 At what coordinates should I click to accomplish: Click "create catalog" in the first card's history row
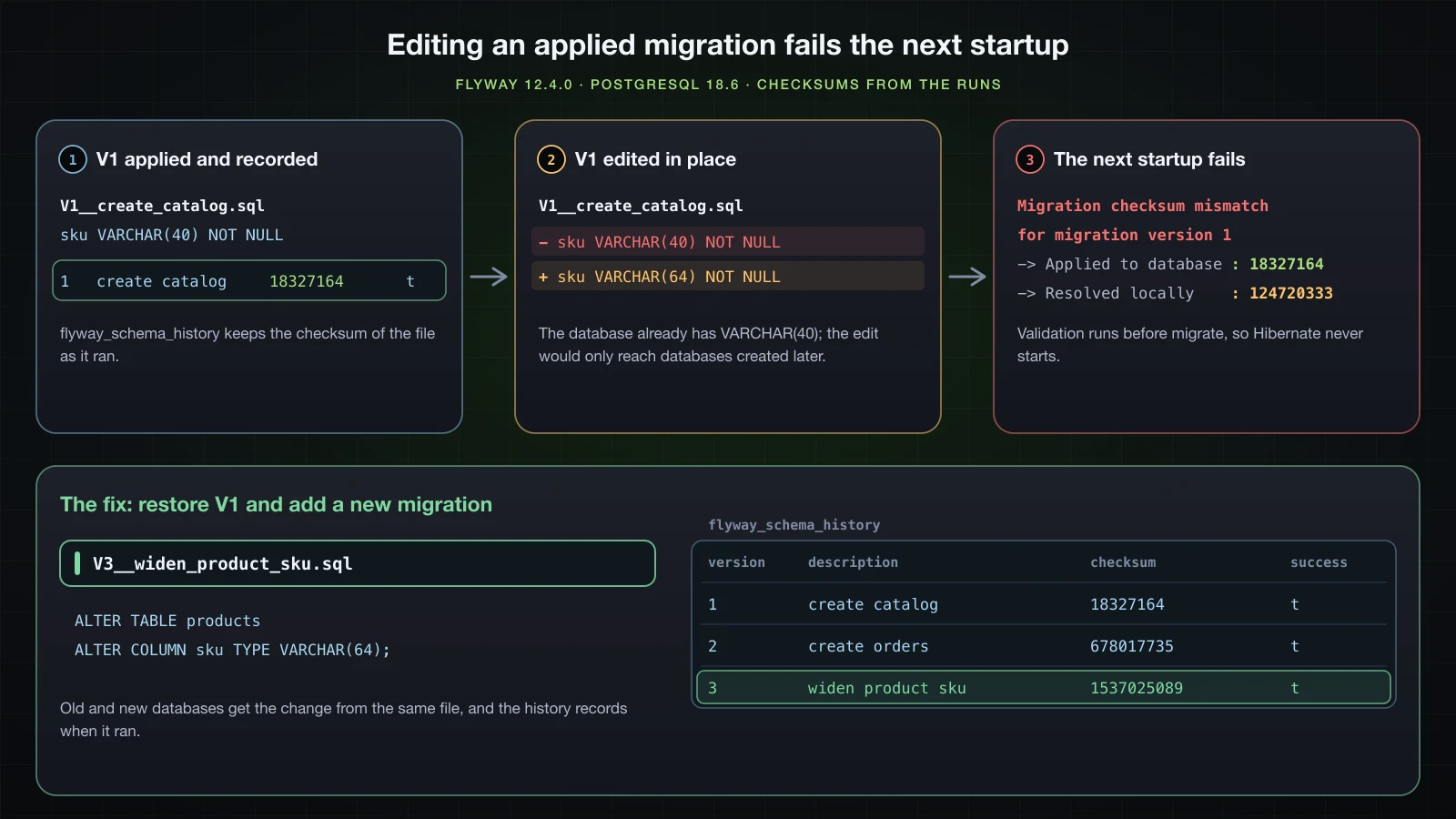(x=161, y=281)
